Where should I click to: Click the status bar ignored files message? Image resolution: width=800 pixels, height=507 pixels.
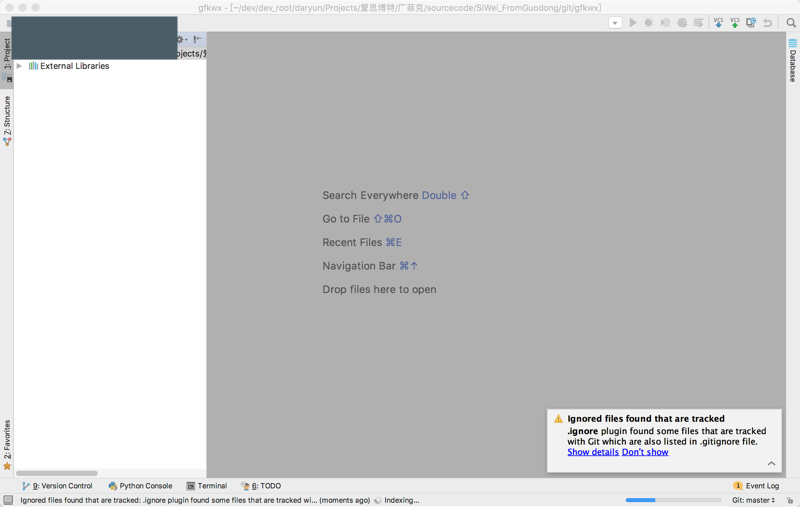coord(195,500)
